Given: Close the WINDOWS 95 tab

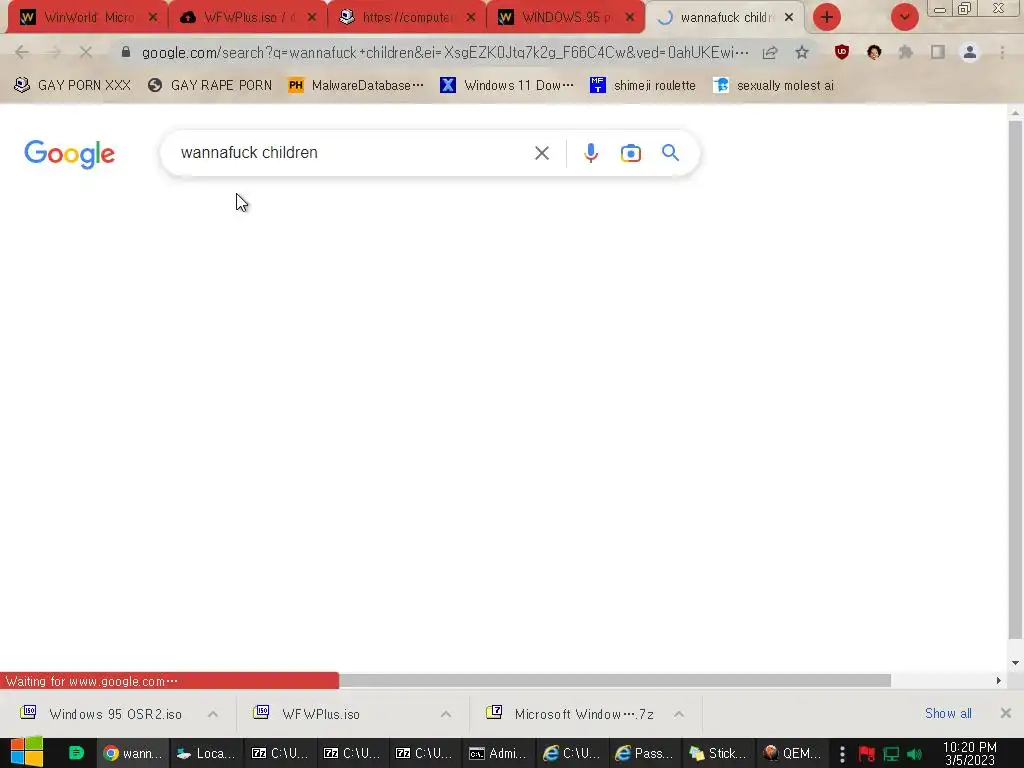Looking at the screenshot, I should (x=630, y=18).
